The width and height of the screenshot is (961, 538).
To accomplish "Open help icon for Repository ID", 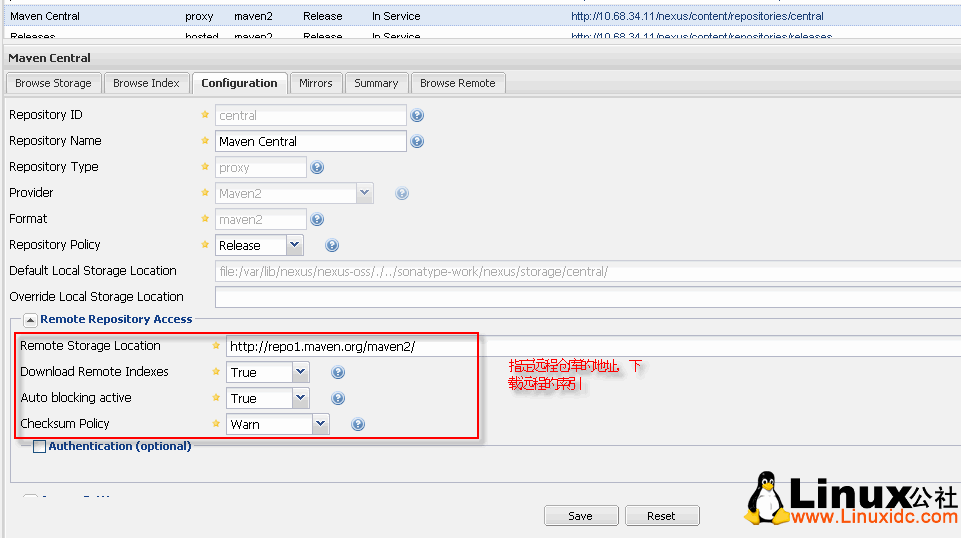I will [417, 115].
